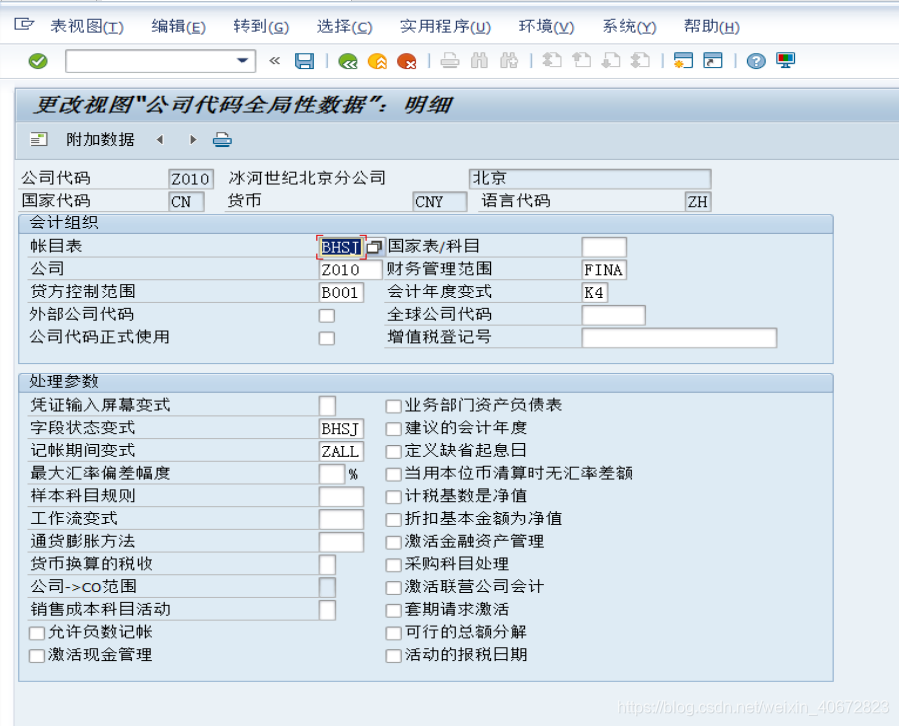Click the green Enter checkmark icon
The width and height of the screenshot is (899, 726).
click(38, 61)
